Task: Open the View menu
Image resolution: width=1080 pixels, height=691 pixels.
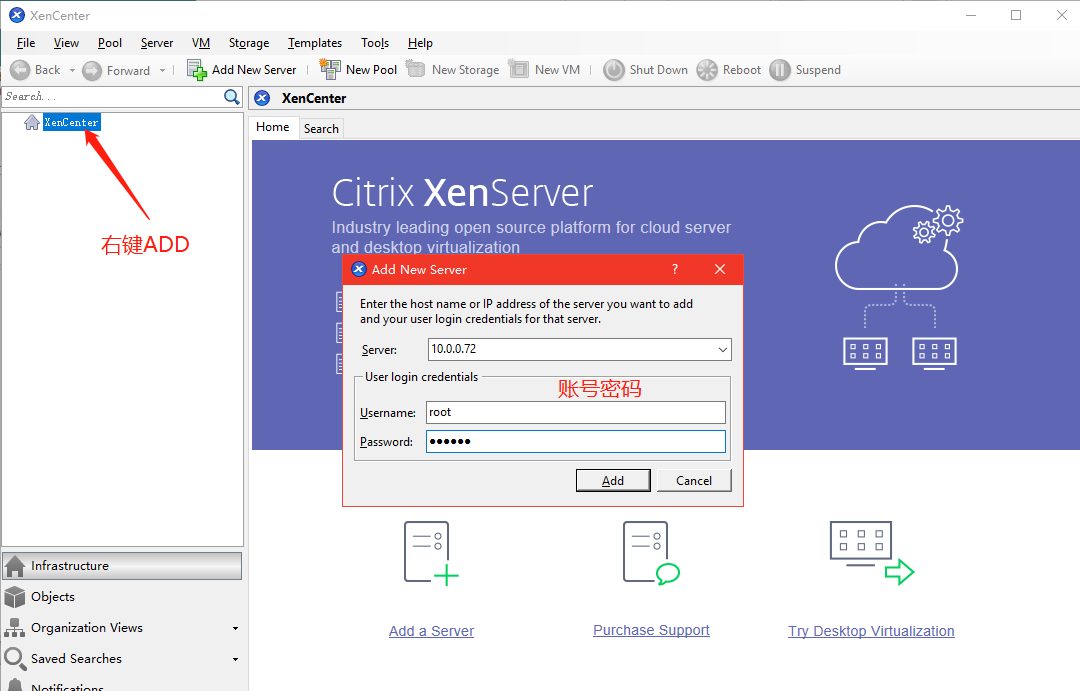Action: [x=66, y=43]
